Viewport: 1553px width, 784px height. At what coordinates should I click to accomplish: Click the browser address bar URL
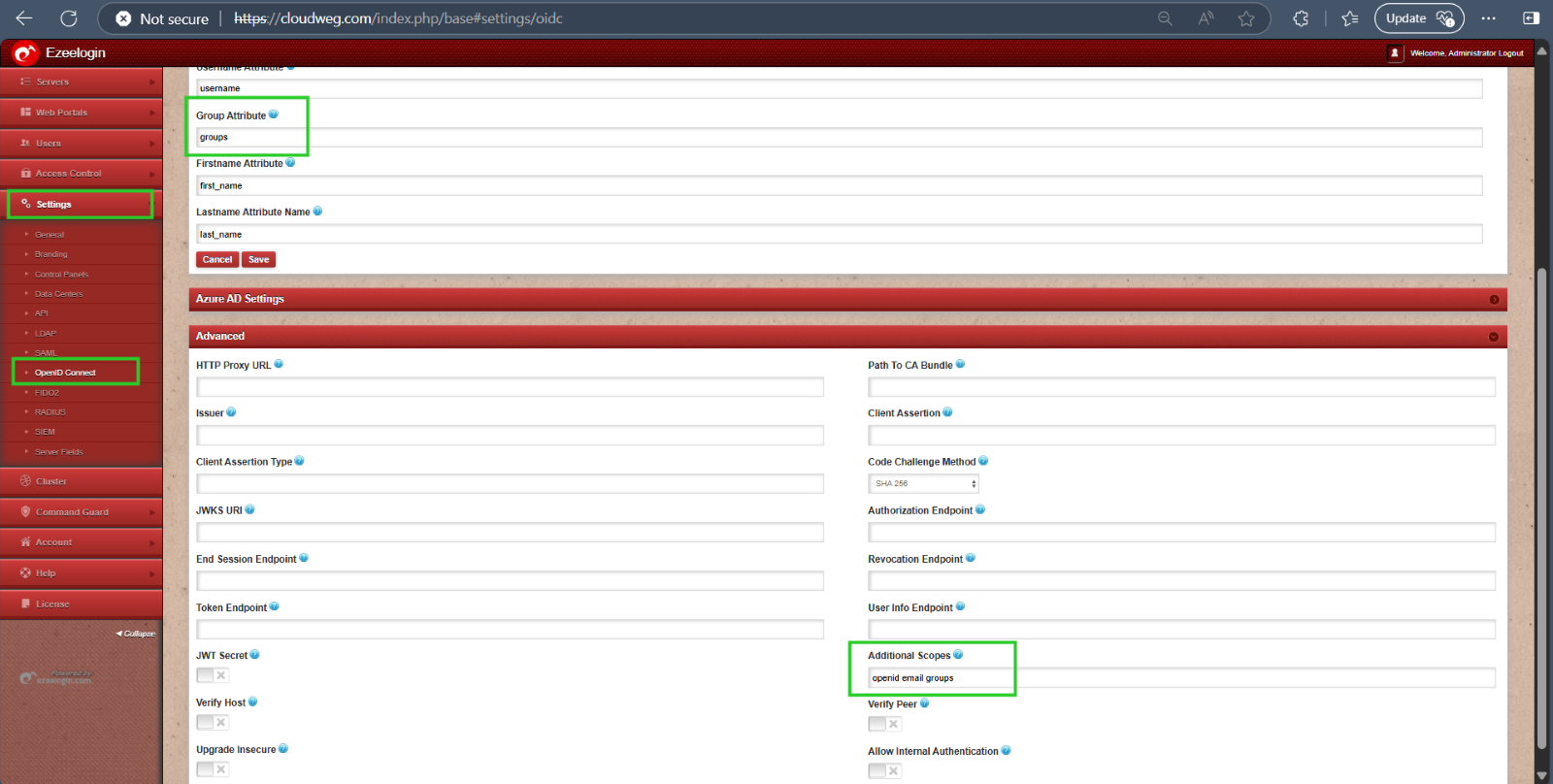click(399, 18)
